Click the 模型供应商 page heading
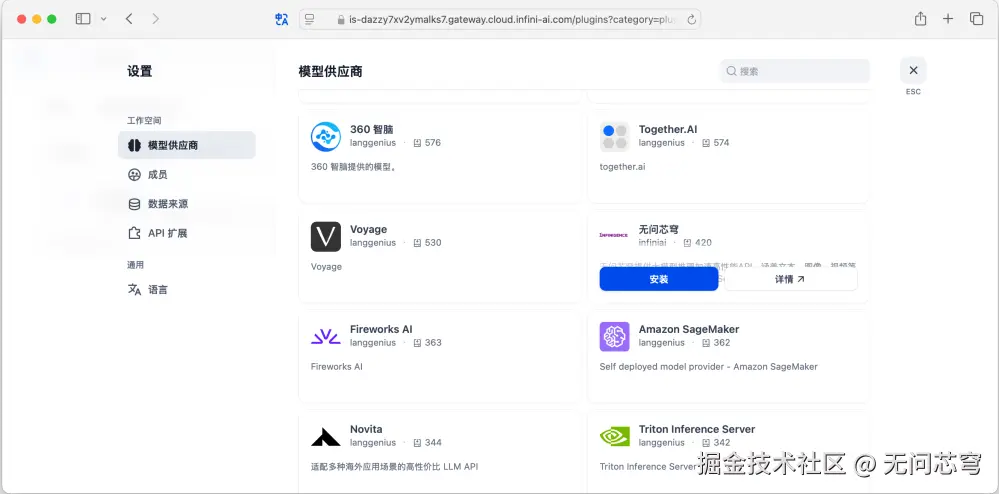 coord(331,71)
